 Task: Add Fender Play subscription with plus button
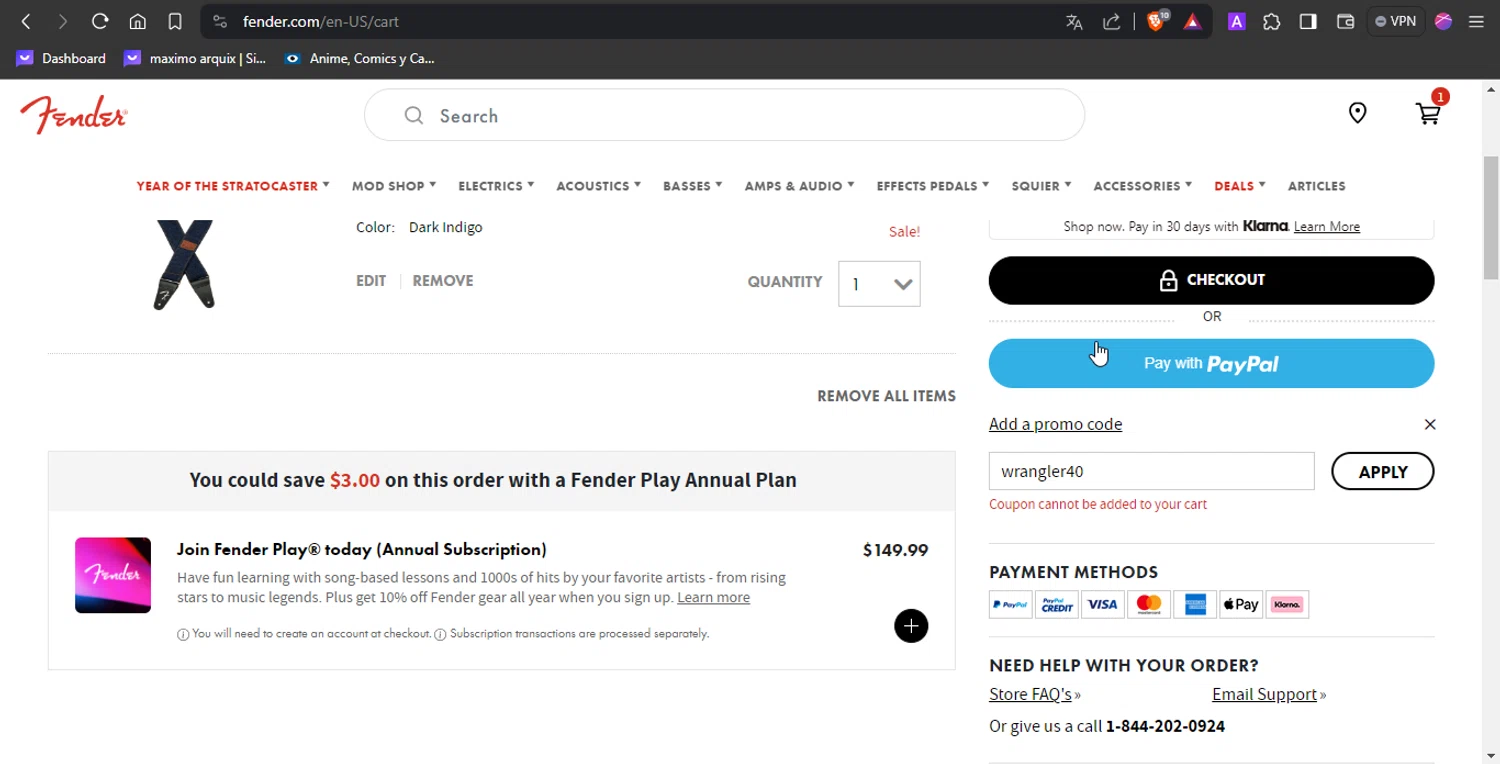pos(911,626)
